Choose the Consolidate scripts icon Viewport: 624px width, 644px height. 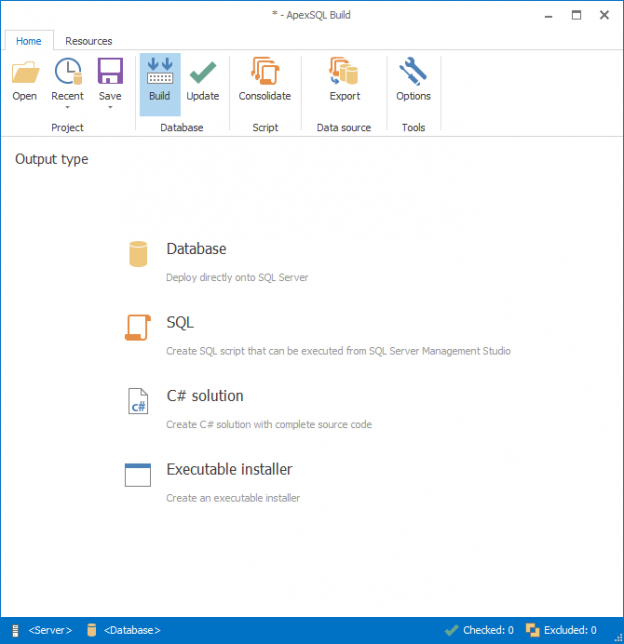pyautogui.click(x=265, y=71)
